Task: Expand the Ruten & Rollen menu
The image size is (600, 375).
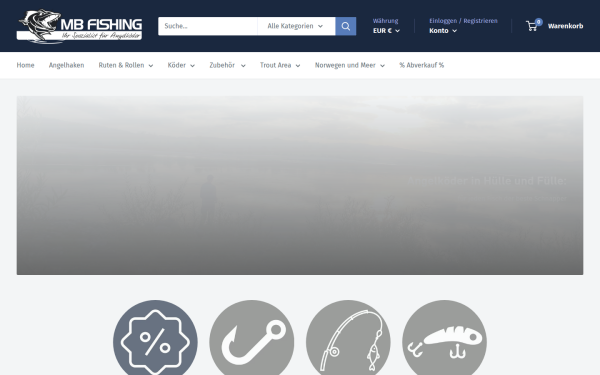Action: pos(126,65)
